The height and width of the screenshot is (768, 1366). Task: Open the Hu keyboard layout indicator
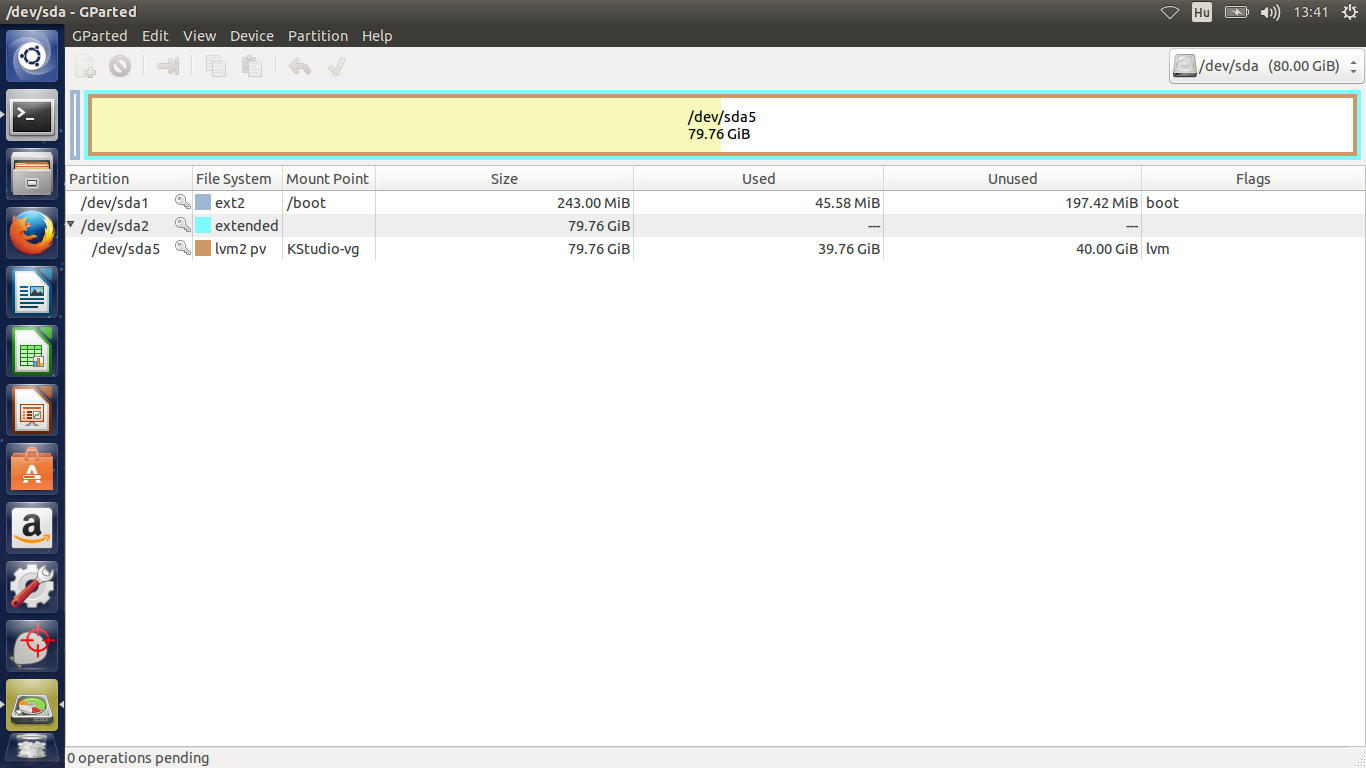1202,12
